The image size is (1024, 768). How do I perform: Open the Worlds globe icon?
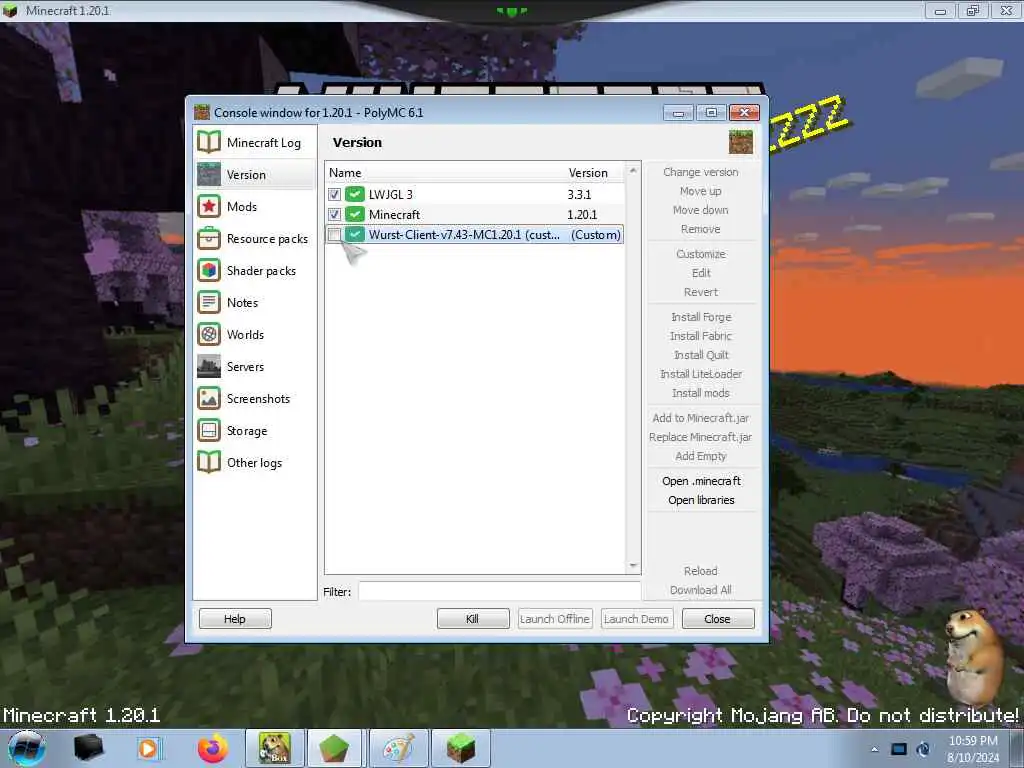point(209,334)
